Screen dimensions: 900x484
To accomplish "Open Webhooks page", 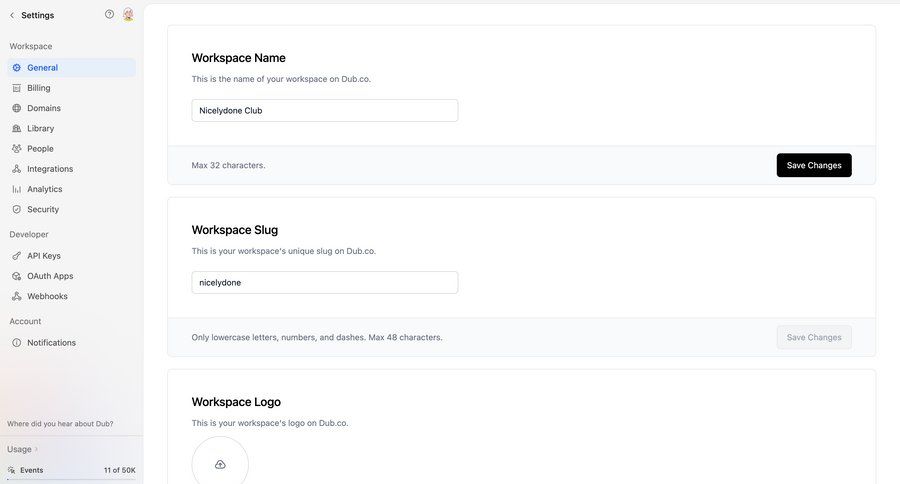I will click(72, 296).
